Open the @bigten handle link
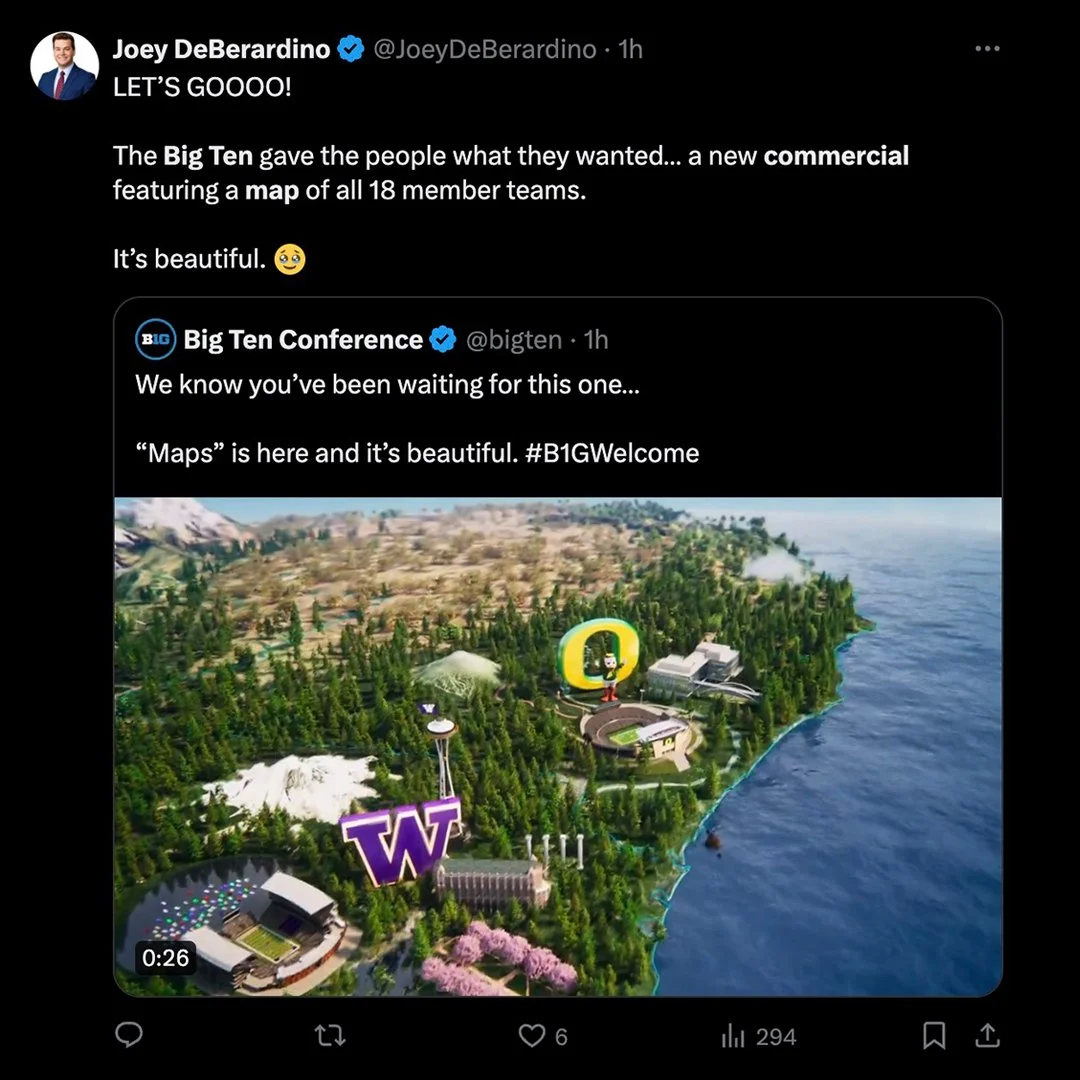The height and width of the screenshot is (1080, 1080). point(514,340)
